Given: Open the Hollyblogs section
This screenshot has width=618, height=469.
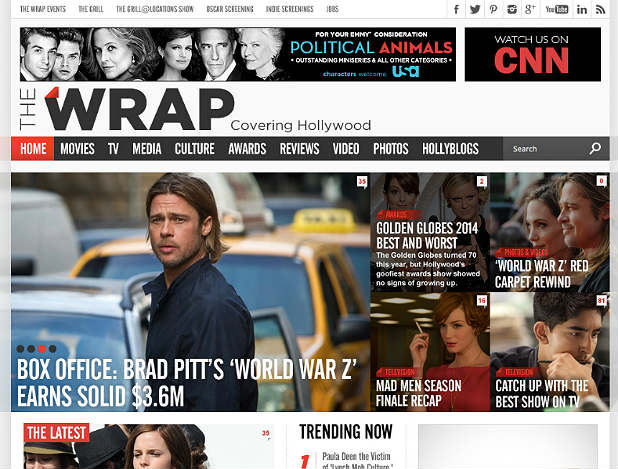Looking at the screenshot, I should click(x=450, y=149).
